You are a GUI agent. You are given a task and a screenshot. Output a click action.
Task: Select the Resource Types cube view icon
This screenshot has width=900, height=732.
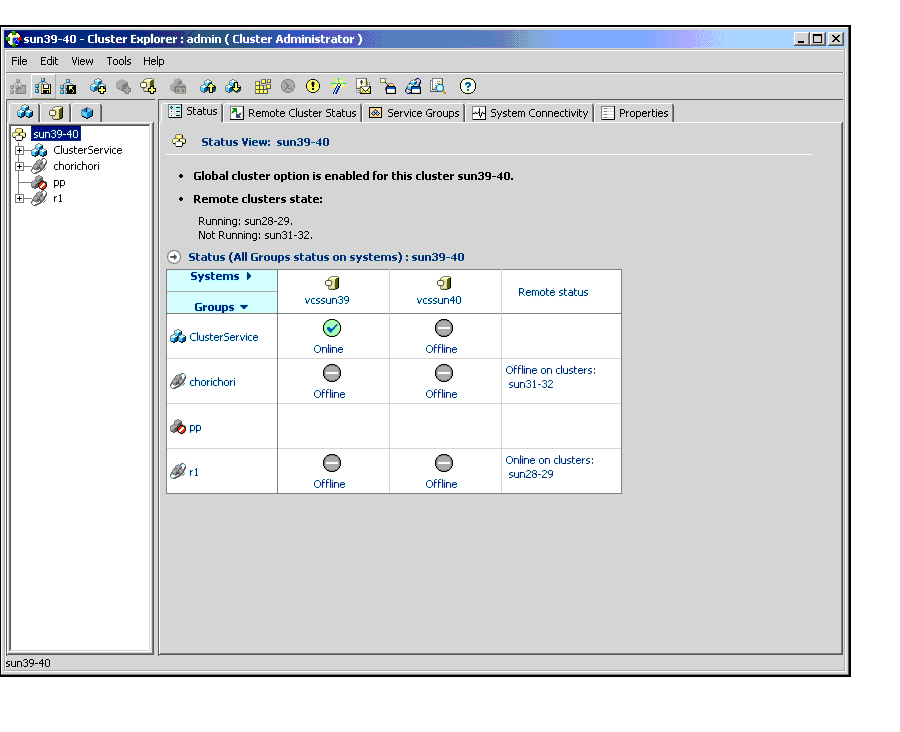[x=87, y=113]
